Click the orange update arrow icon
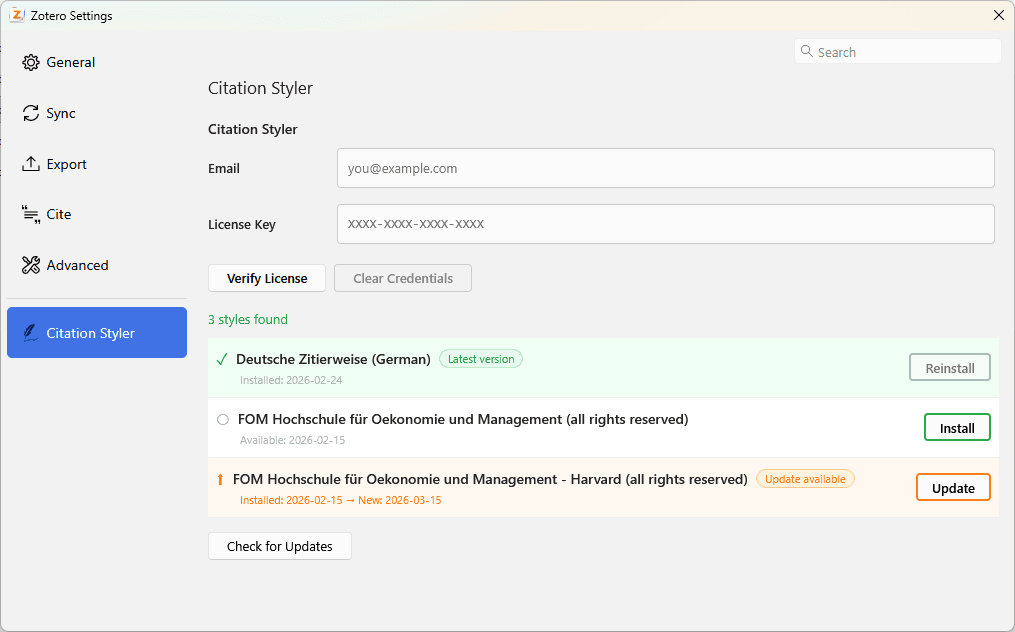1015x632 pixels. (221, 480)
